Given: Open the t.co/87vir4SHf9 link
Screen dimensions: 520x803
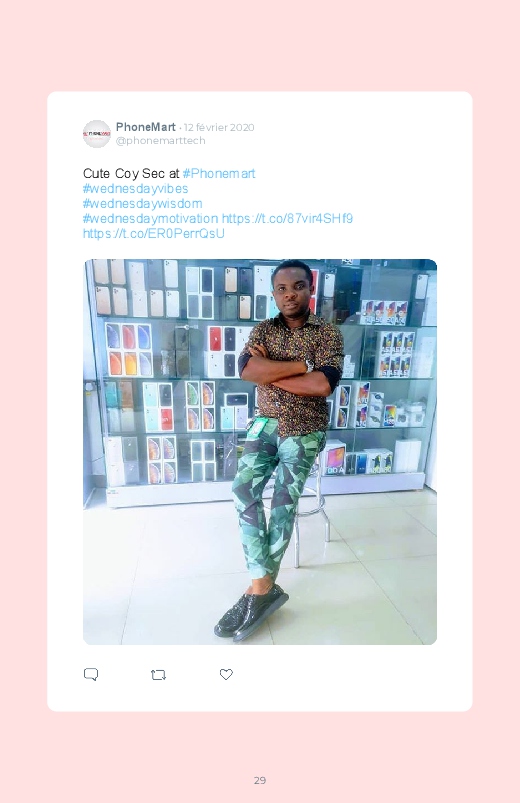Looking at the screenshot, I should pyautogui.click(x=287, y=218).
